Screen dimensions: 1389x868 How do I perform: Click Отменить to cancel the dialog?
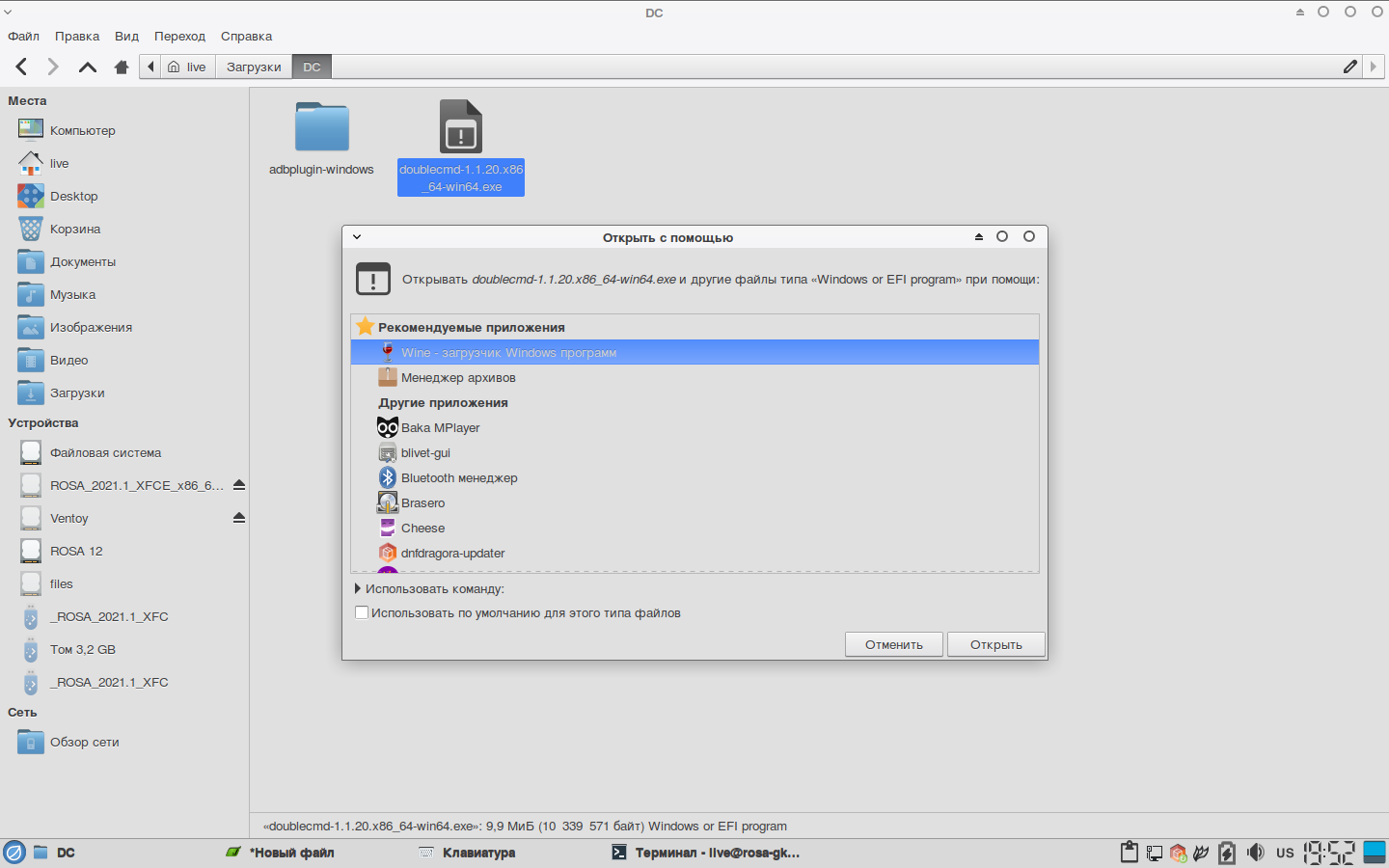[894, 644]
